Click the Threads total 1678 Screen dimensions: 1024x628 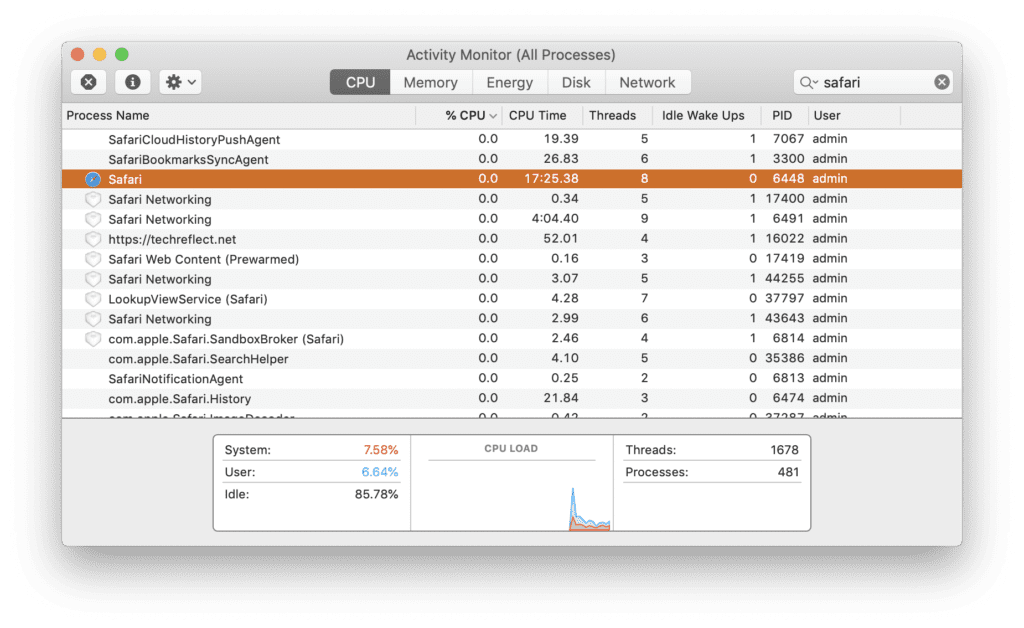point(784,450)
